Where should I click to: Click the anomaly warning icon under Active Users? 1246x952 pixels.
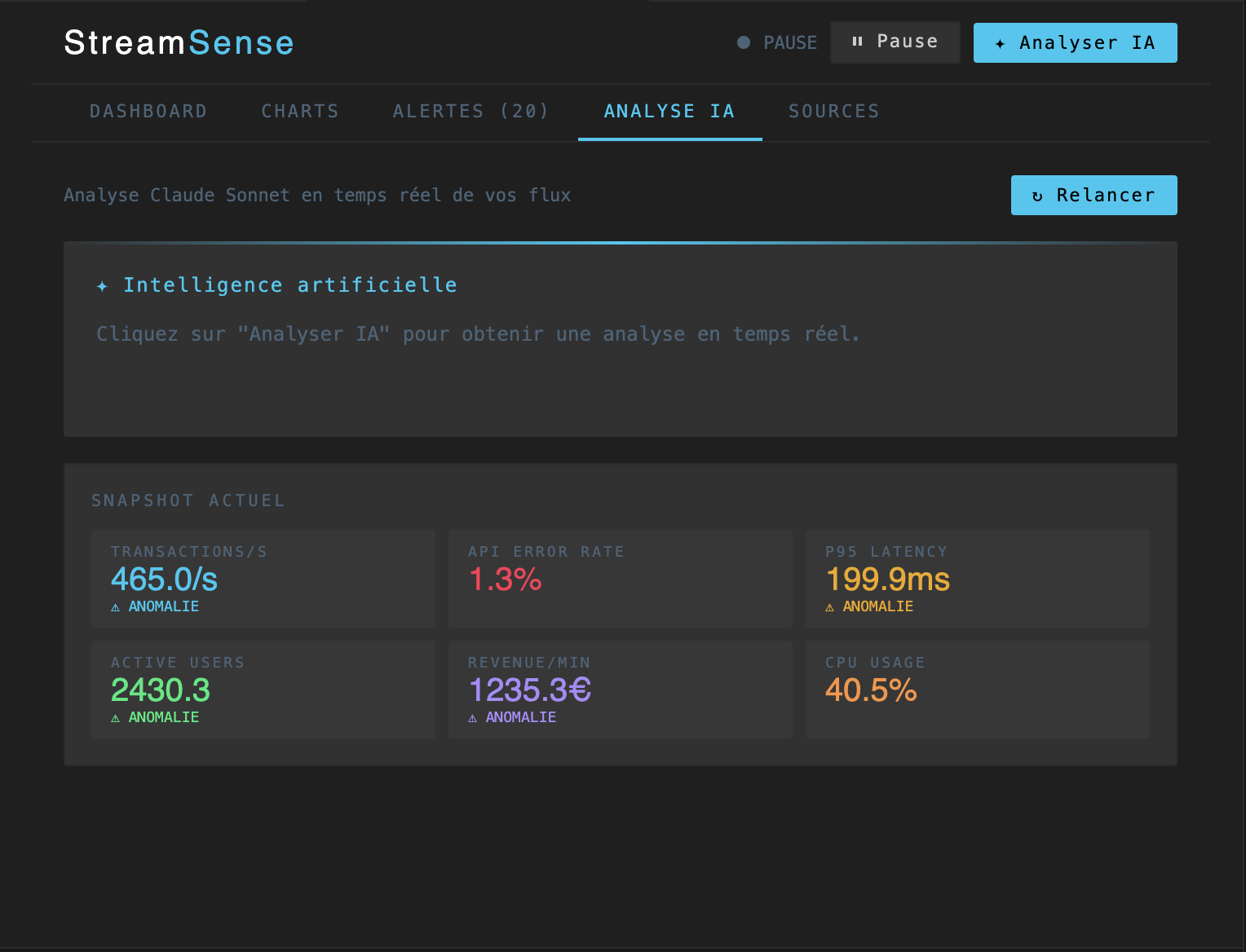[x=116, y=716]
